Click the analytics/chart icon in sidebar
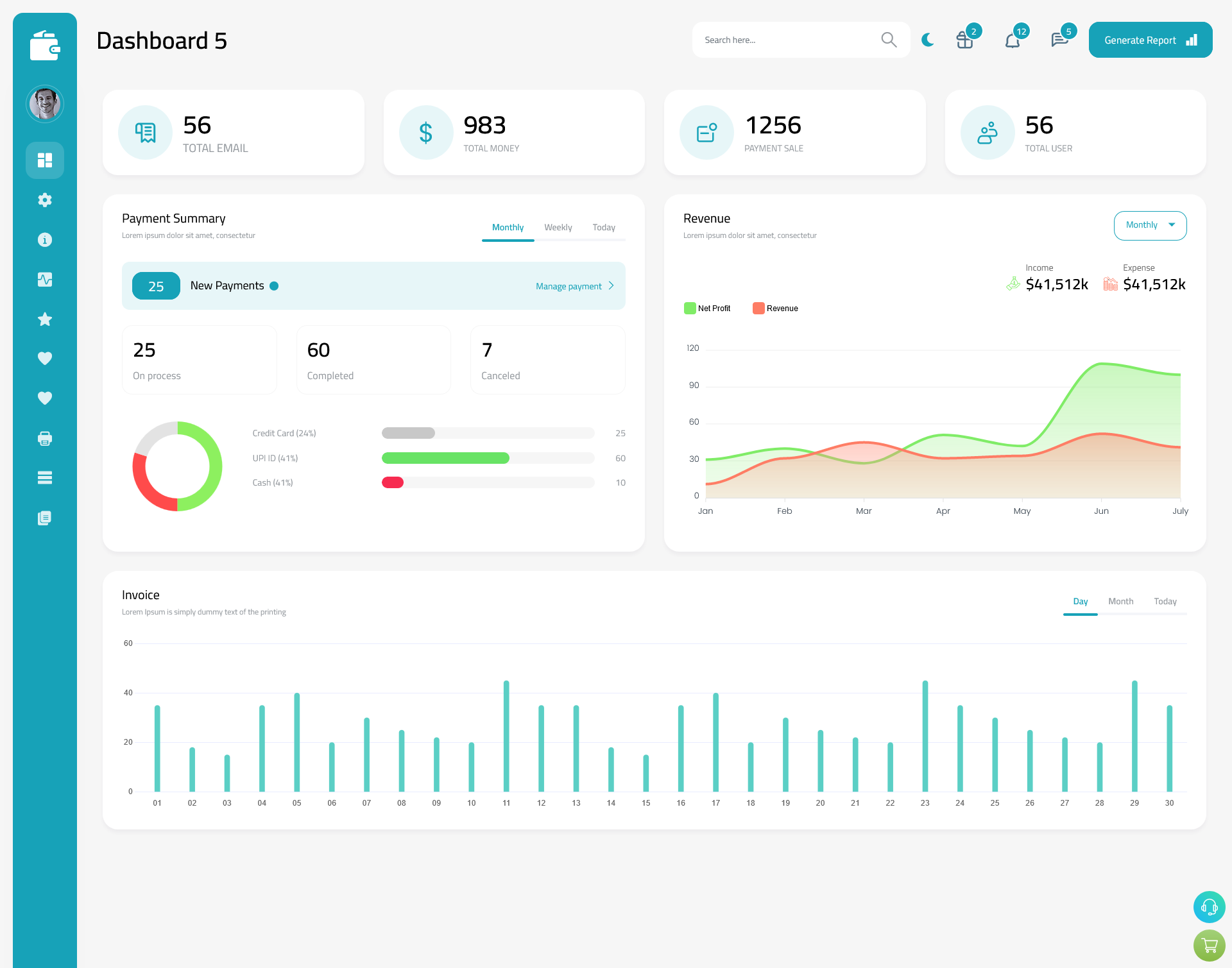Viewport: 1232px width, 968px height. click(x=44, y=279)
